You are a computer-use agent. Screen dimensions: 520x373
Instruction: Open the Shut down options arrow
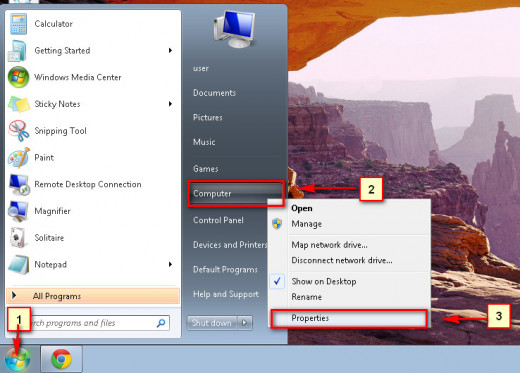tap(245, 323)
